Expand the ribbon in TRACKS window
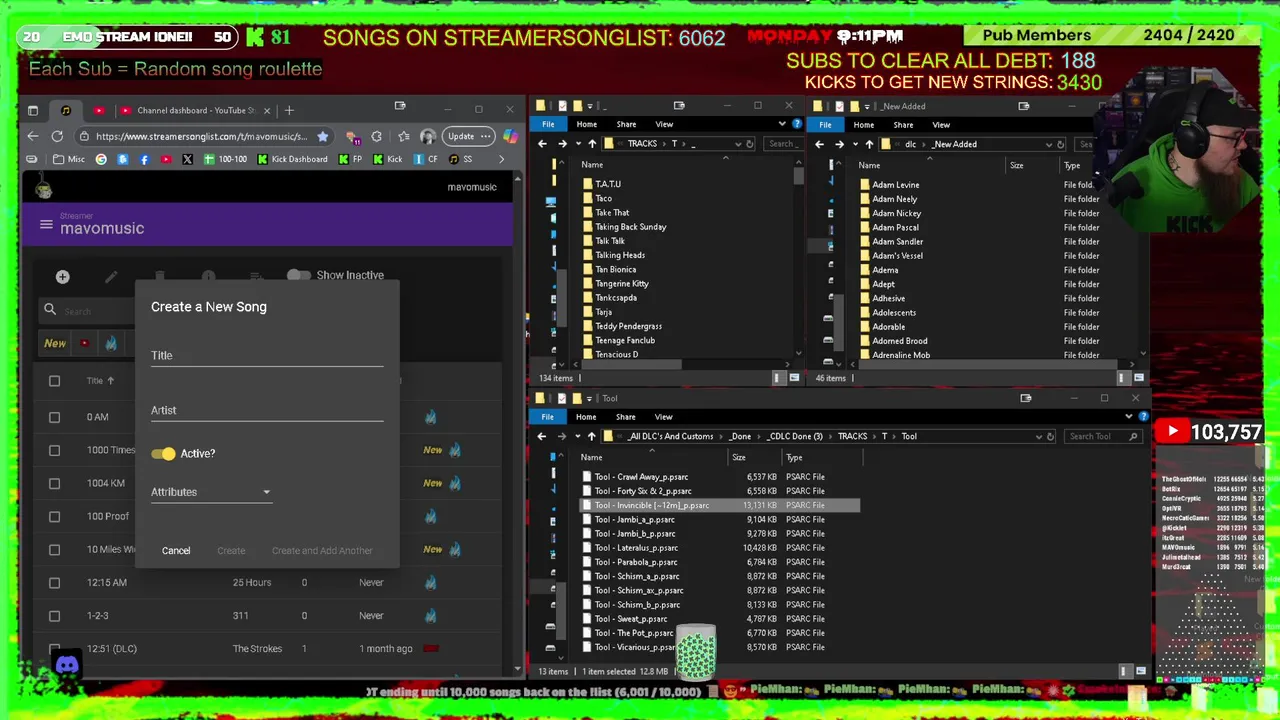1280x720 pixels. tap(782, 125)
